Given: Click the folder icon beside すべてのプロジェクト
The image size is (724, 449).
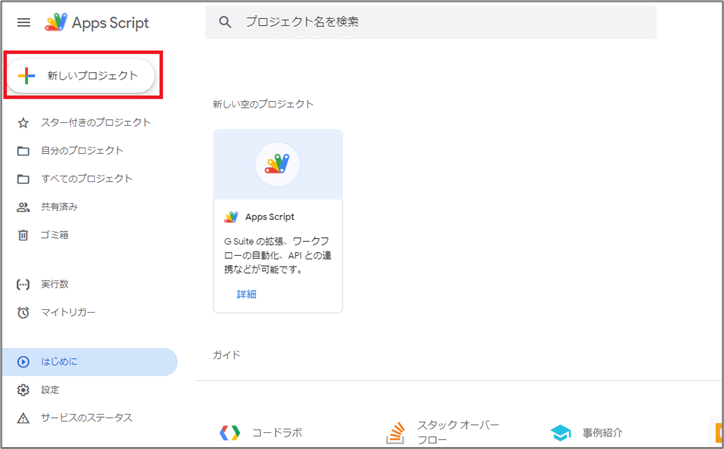Looking at the screenshot, I should (23, 179).
